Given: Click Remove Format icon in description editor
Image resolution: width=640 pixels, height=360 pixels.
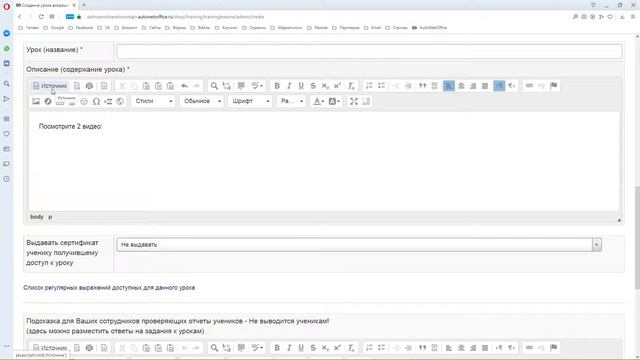Looking at the screenshot, I should click(351, 86).
